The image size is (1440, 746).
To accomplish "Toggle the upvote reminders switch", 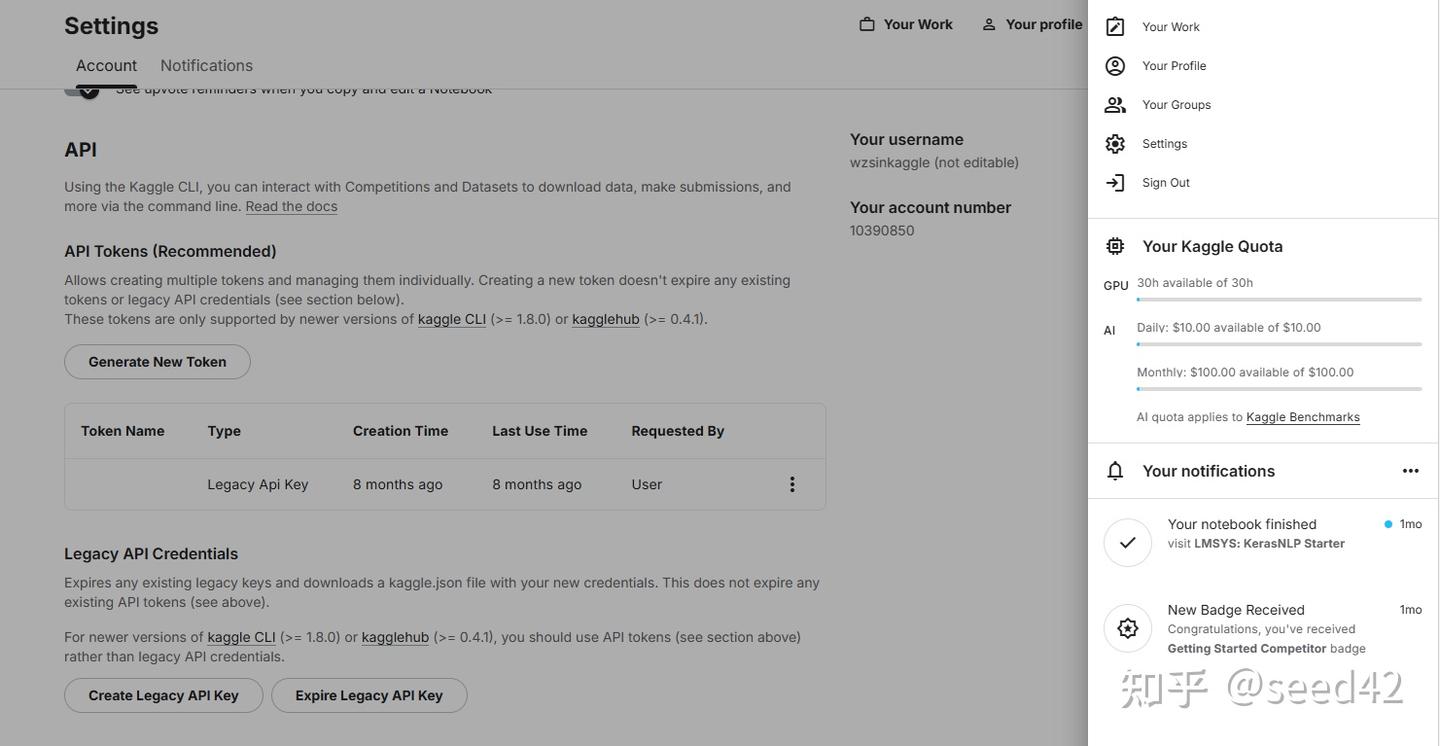I will (x=82, y=89).
